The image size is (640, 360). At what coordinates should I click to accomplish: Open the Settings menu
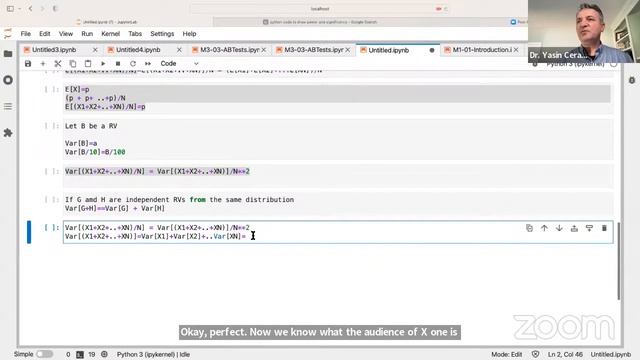[x=162, y=34]
